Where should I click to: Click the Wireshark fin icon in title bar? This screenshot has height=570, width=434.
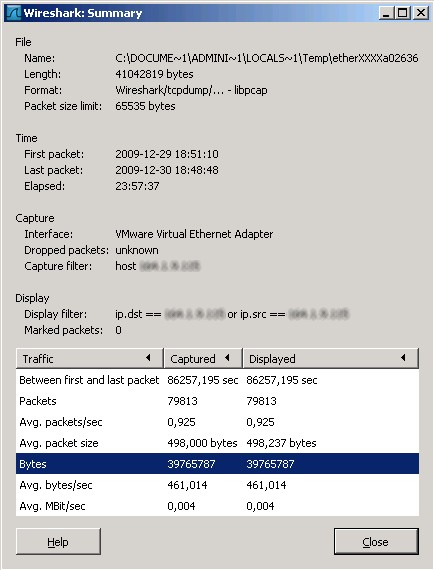pyautogui.click(x=14, y=13)
